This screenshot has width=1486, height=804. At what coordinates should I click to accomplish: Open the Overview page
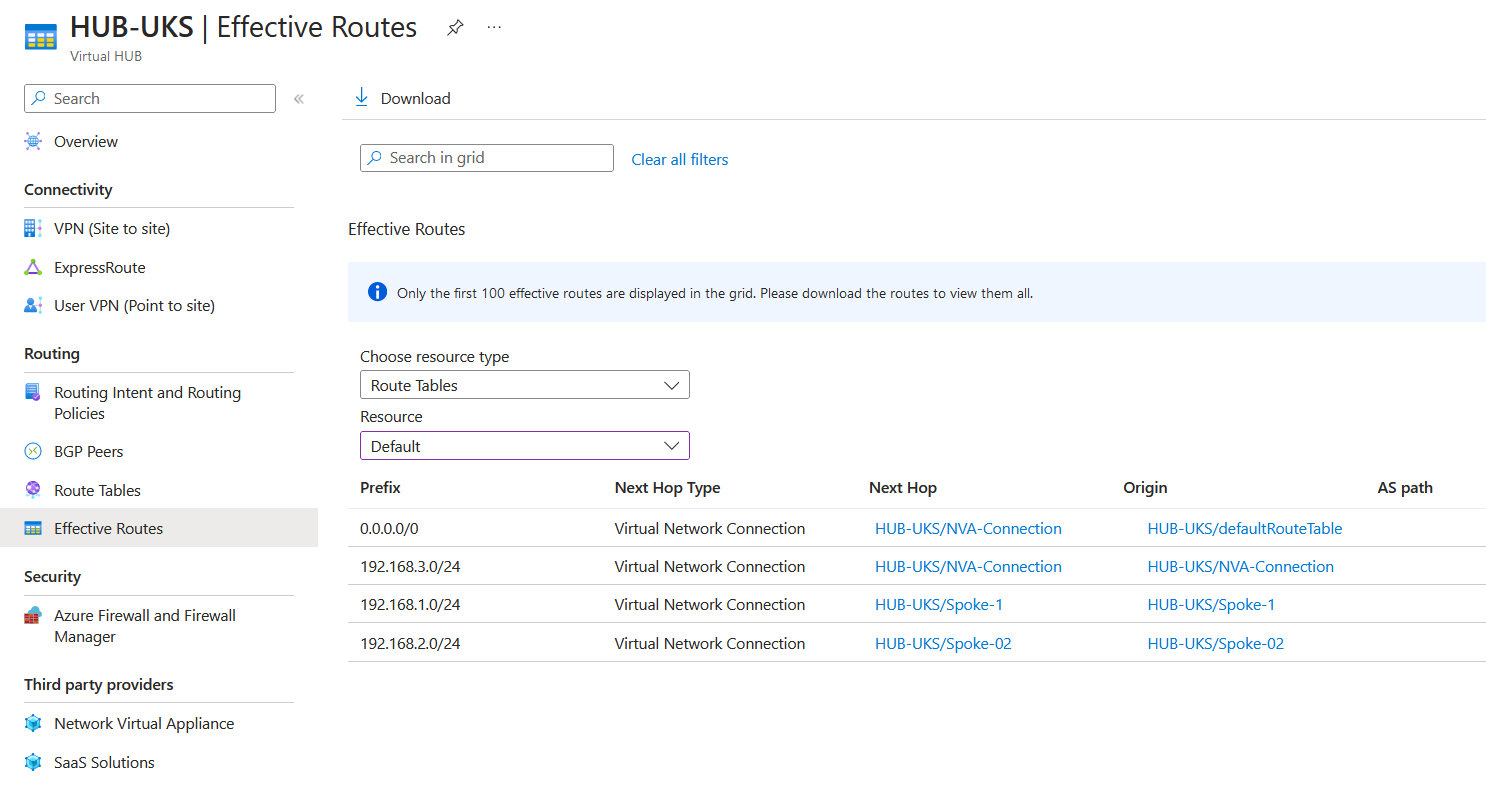click(x=86, y=142)
